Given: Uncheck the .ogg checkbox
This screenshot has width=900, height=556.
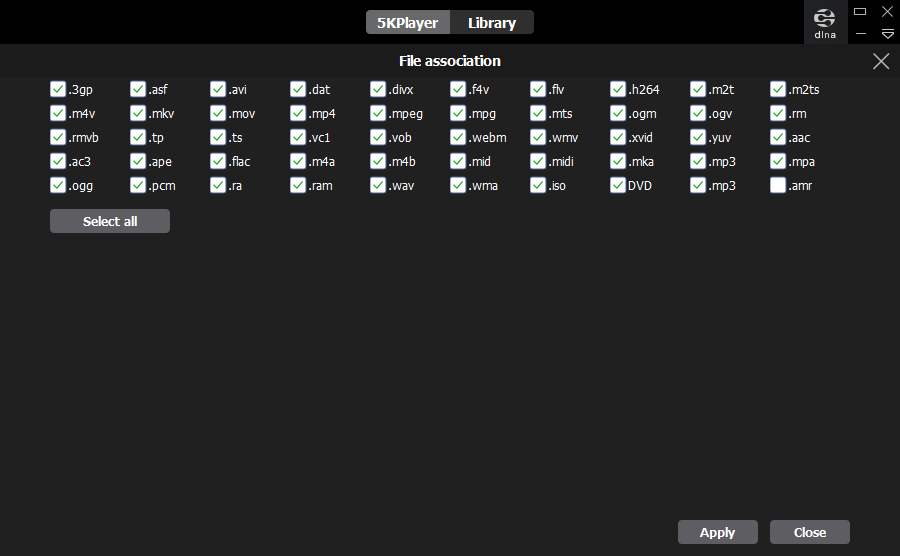Looking at the screenshot, I should [x=58, y=185].
